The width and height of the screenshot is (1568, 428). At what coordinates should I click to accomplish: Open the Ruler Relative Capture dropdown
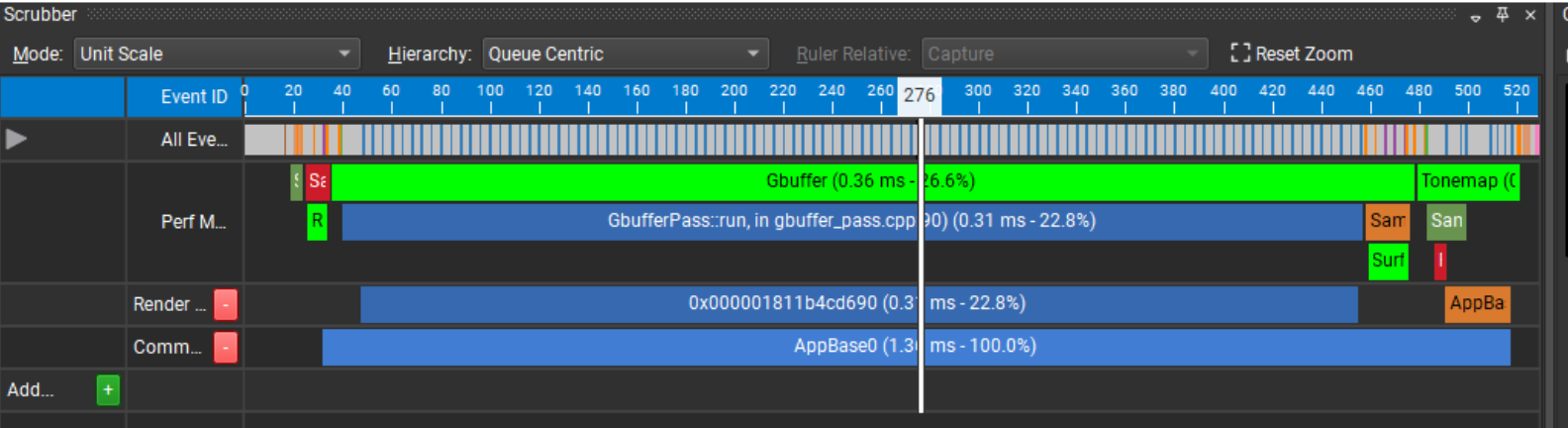tap(1063, 53)
